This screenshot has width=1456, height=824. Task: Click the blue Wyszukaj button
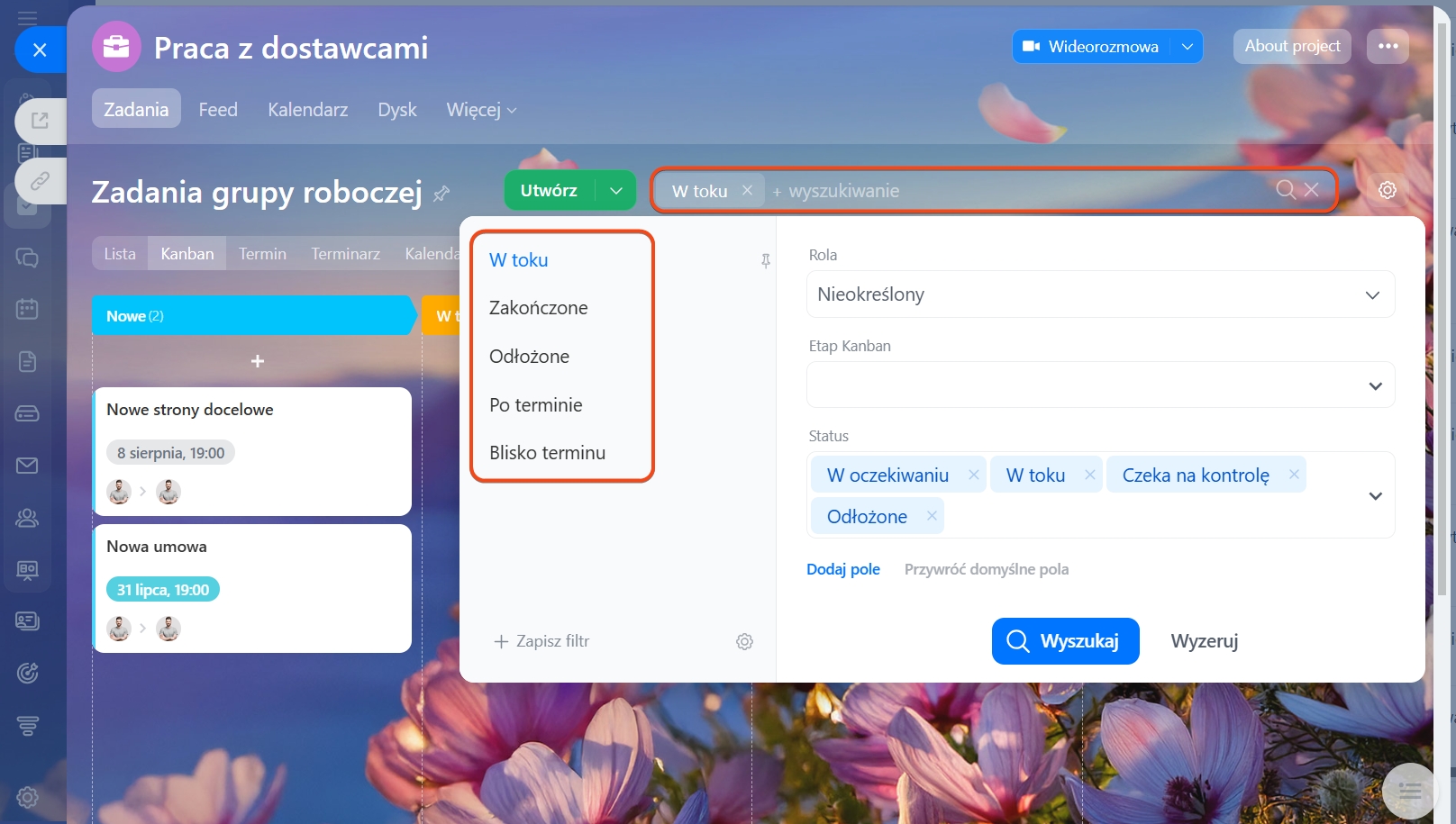tap(1065, 641)
